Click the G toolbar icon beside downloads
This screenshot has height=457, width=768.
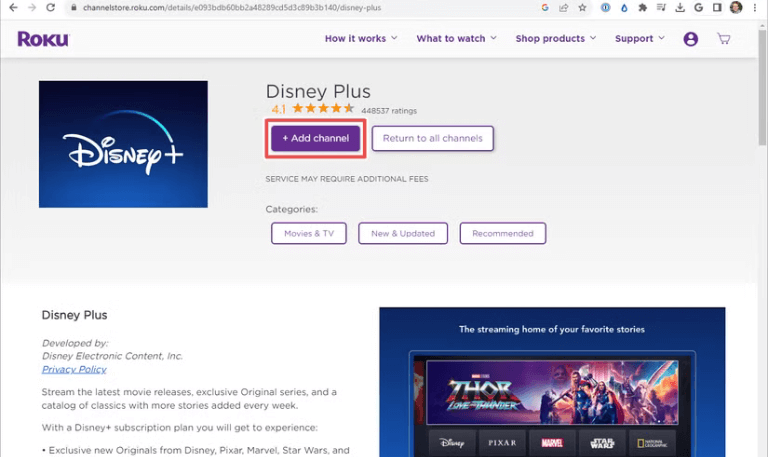tap(698, 7)
